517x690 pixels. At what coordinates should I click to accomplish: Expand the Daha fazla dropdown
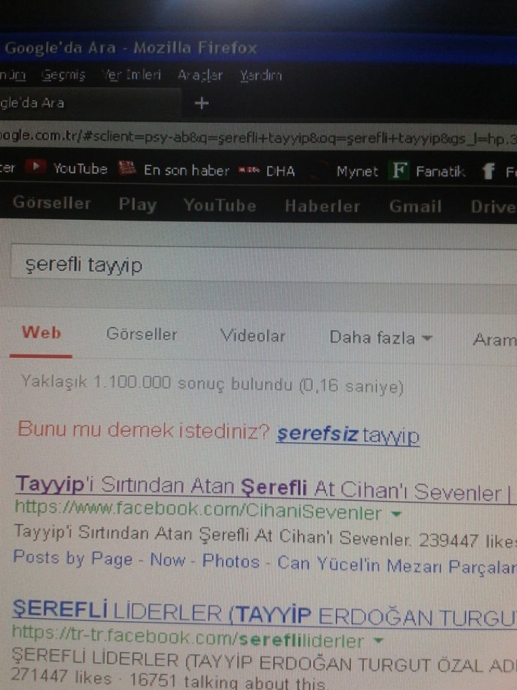(x=381, y=338)
